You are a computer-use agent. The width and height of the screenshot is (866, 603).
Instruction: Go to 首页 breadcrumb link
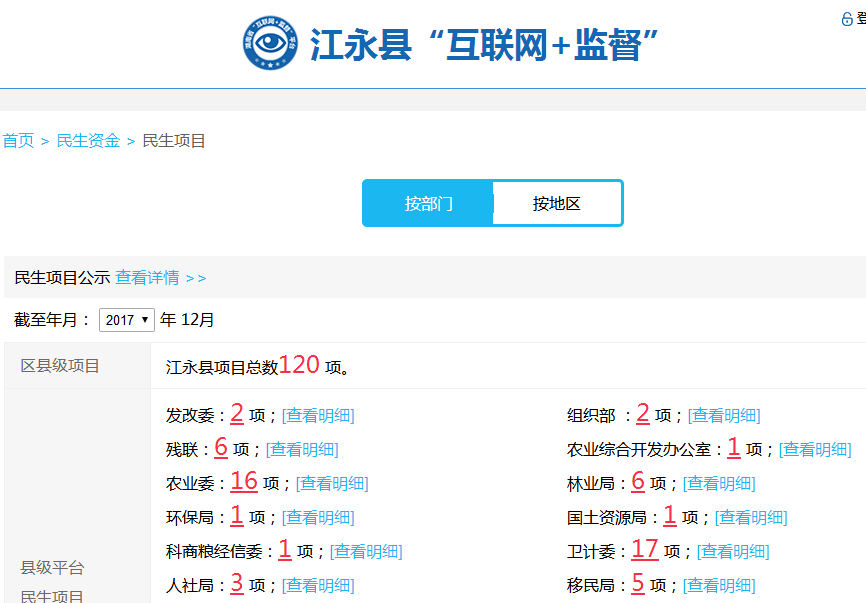[x=18, y=141]
